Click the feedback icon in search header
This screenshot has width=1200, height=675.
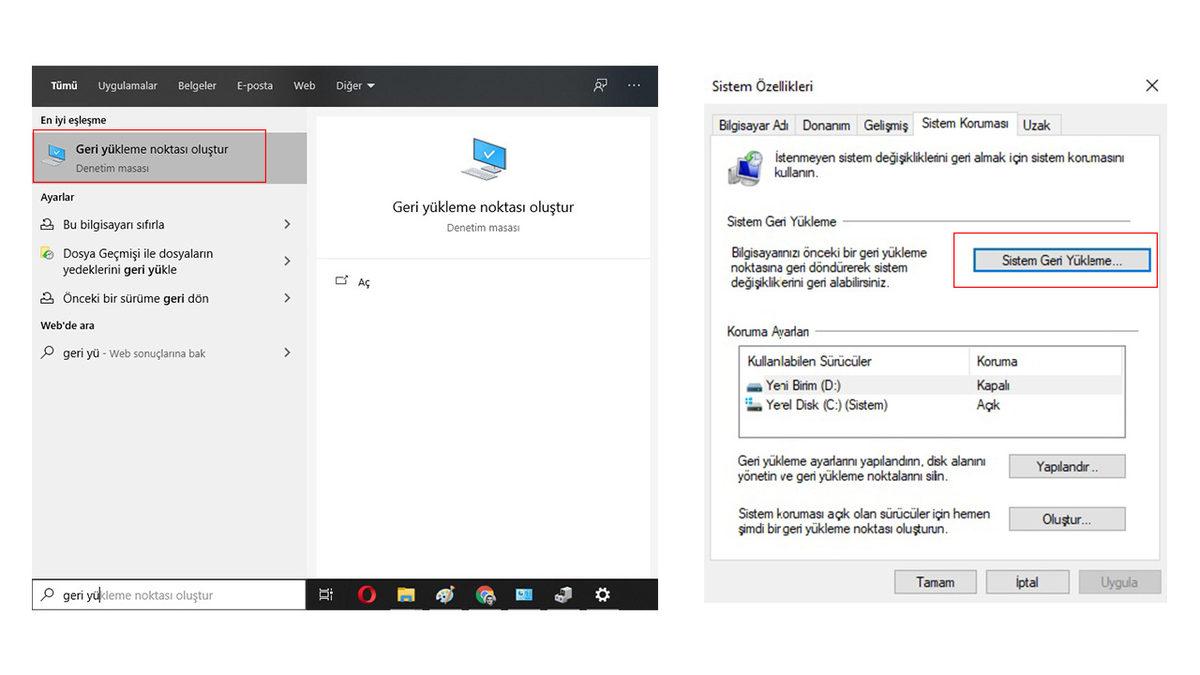click(600, 86)
